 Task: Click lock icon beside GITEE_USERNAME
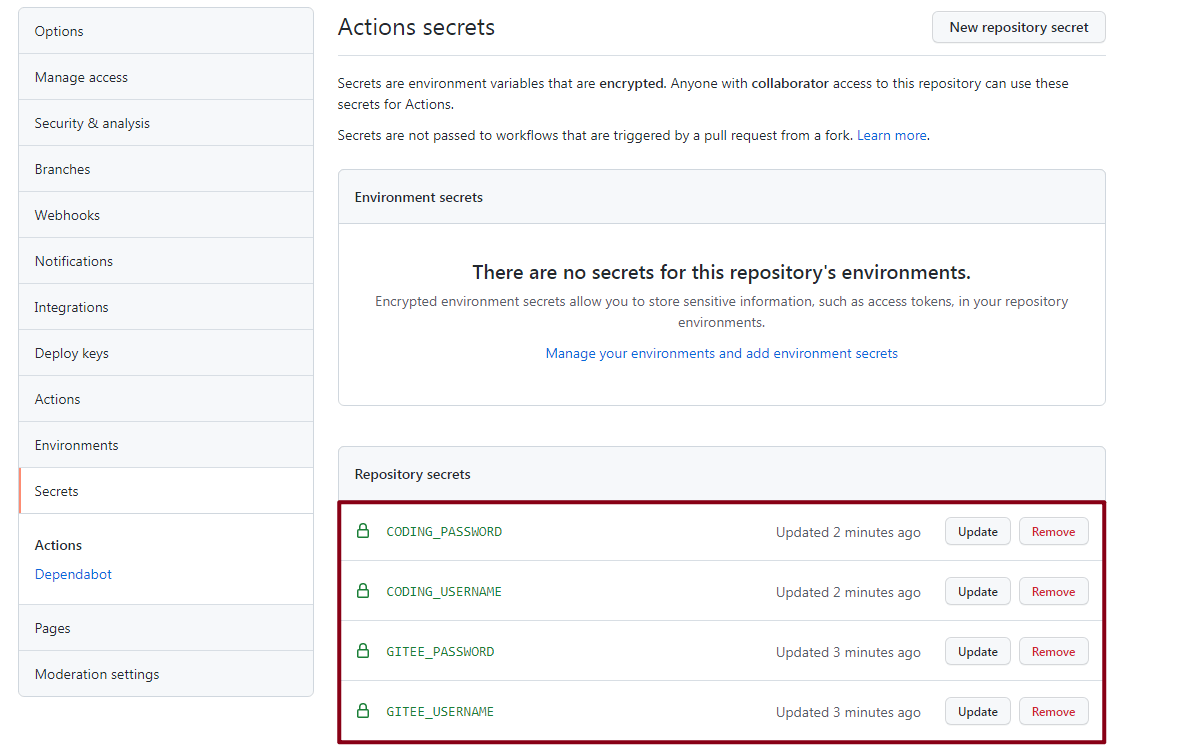point(363,711)
